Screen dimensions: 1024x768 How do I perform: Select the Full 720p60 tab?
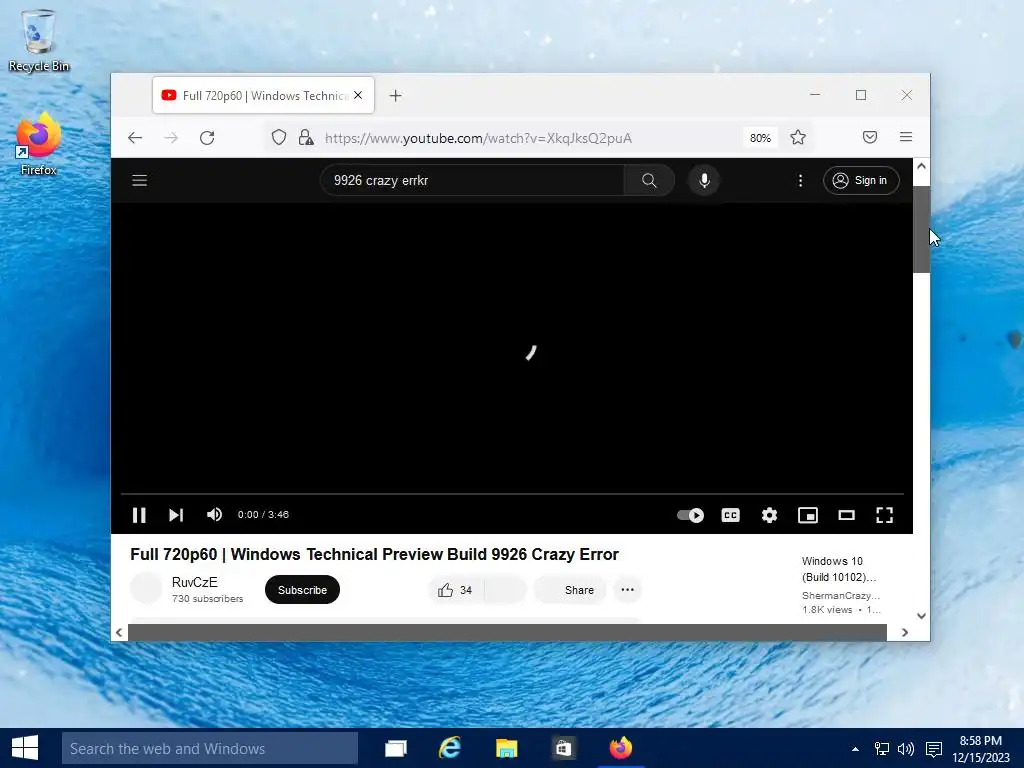point(264,95)
